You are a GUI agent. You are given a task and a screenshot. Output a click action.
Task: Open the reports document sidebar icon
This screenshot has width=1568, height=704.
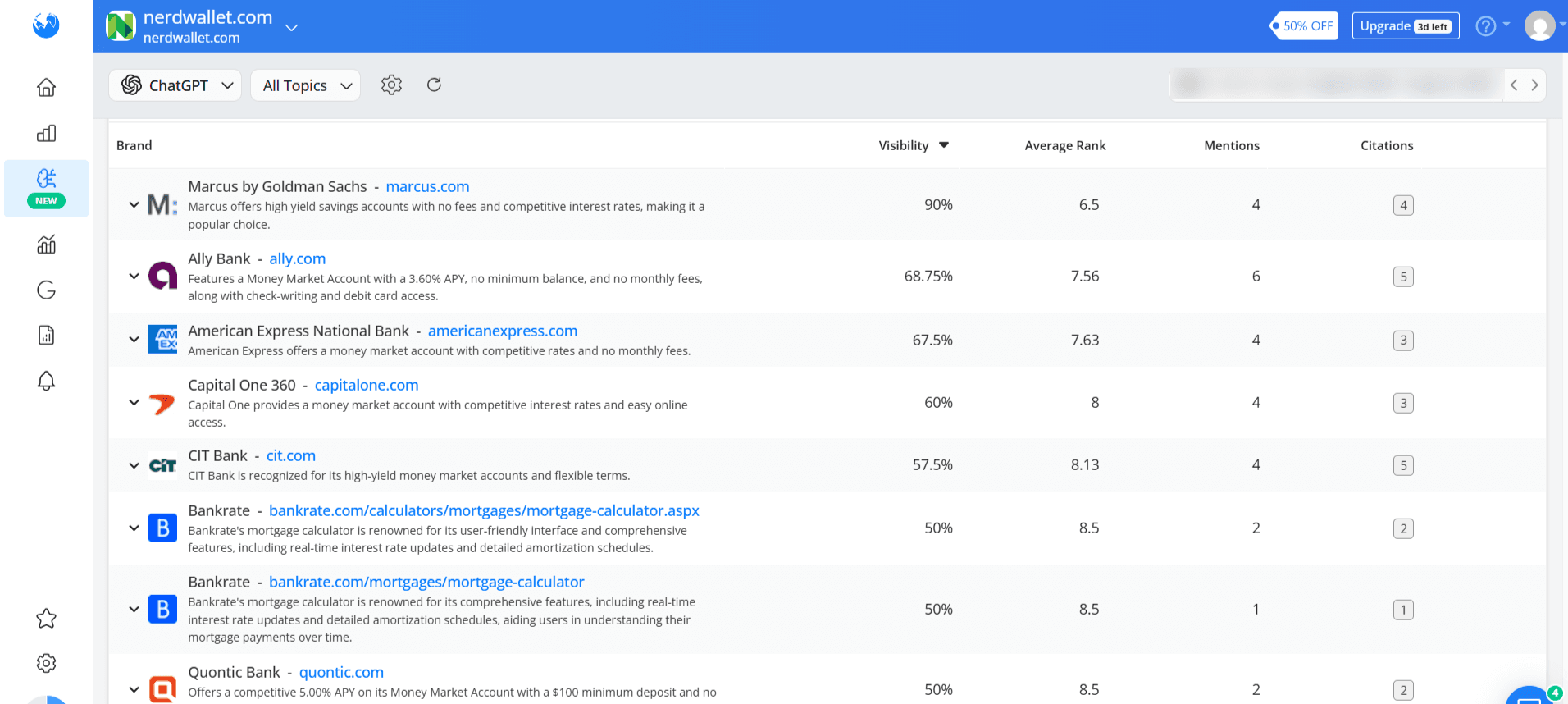(47, 335)
